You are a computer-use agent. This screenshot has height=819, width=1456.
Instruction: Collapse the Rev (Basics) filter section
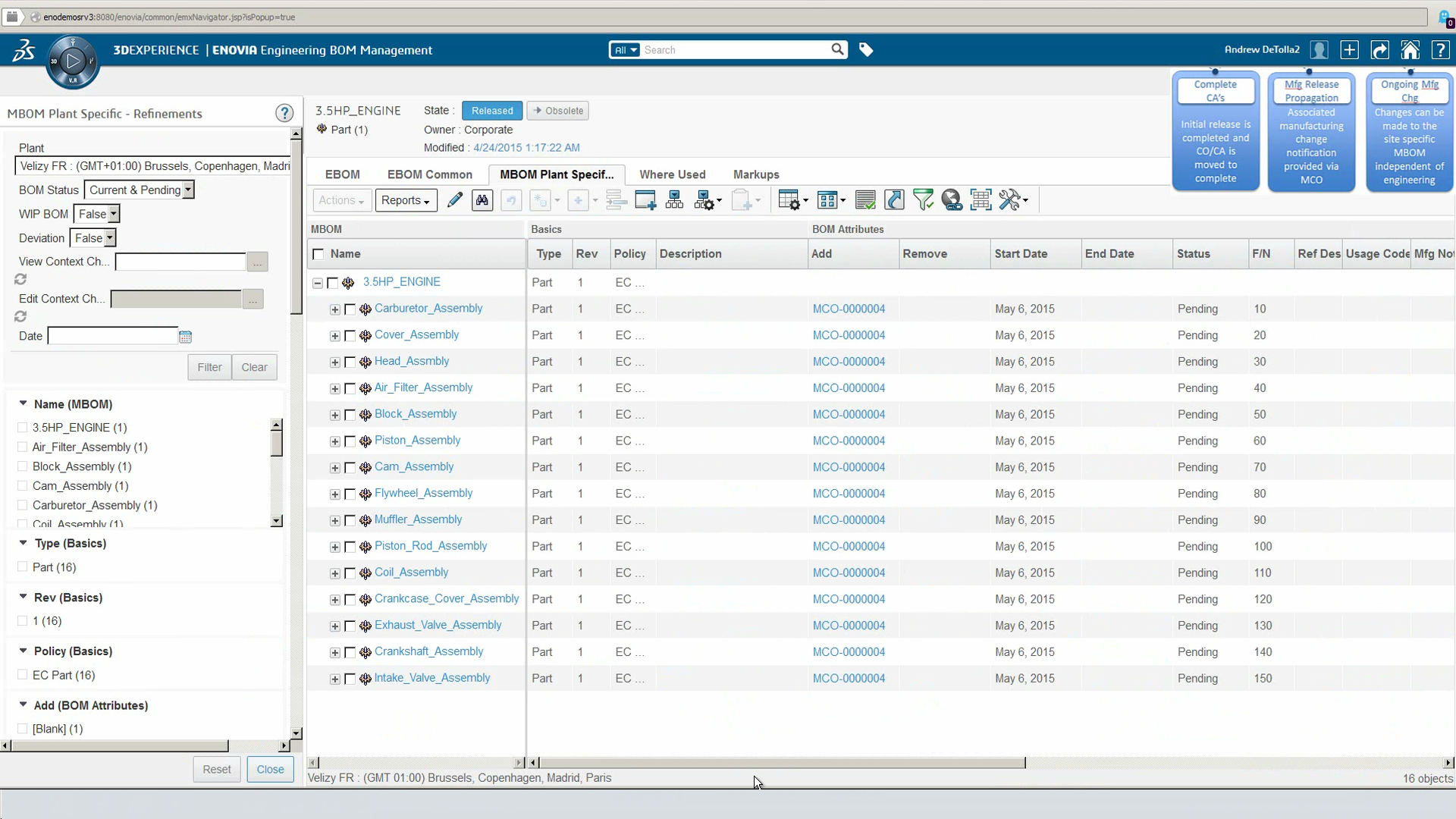[24, 598]
